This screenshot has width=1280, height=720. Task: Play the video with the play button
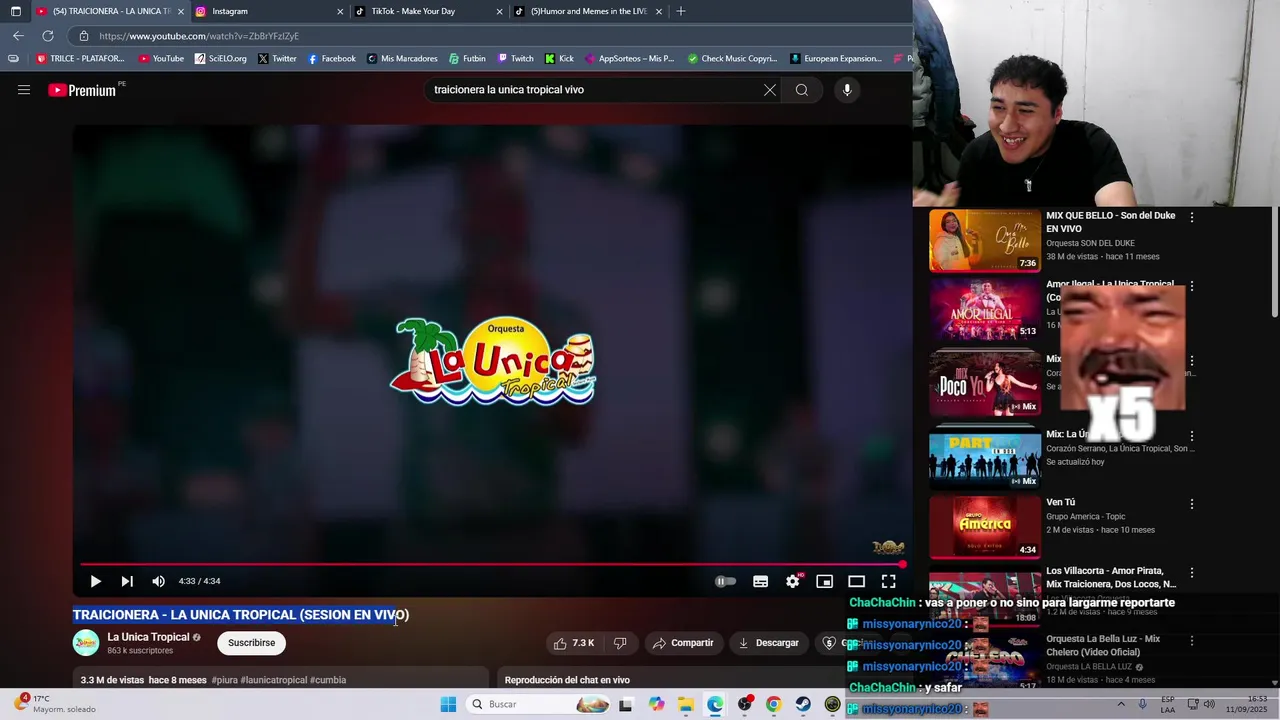(x=95, y=581)
